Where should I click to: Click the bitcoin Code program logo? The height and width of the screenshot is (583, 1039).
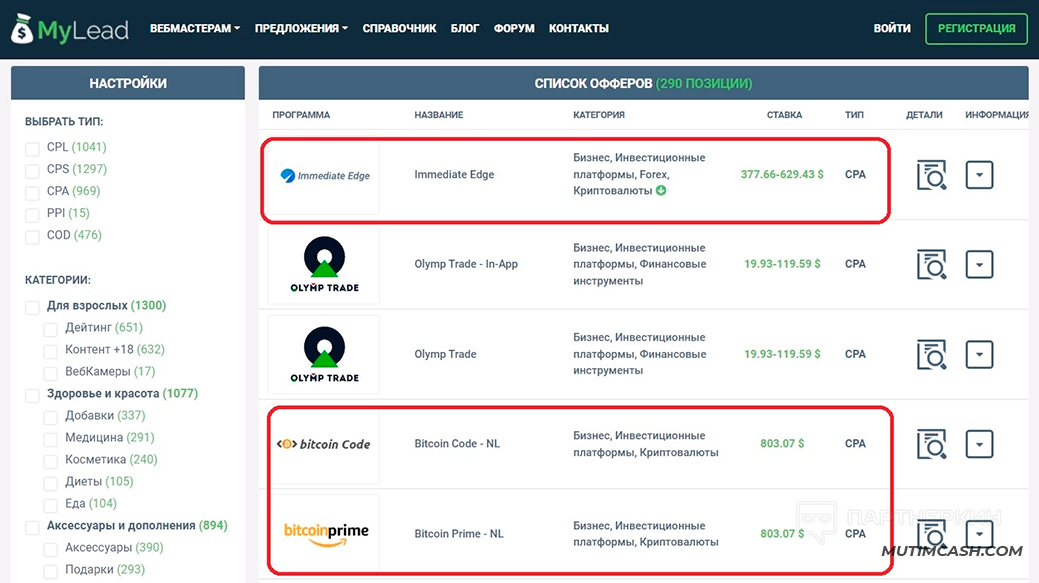click(323, 444)
